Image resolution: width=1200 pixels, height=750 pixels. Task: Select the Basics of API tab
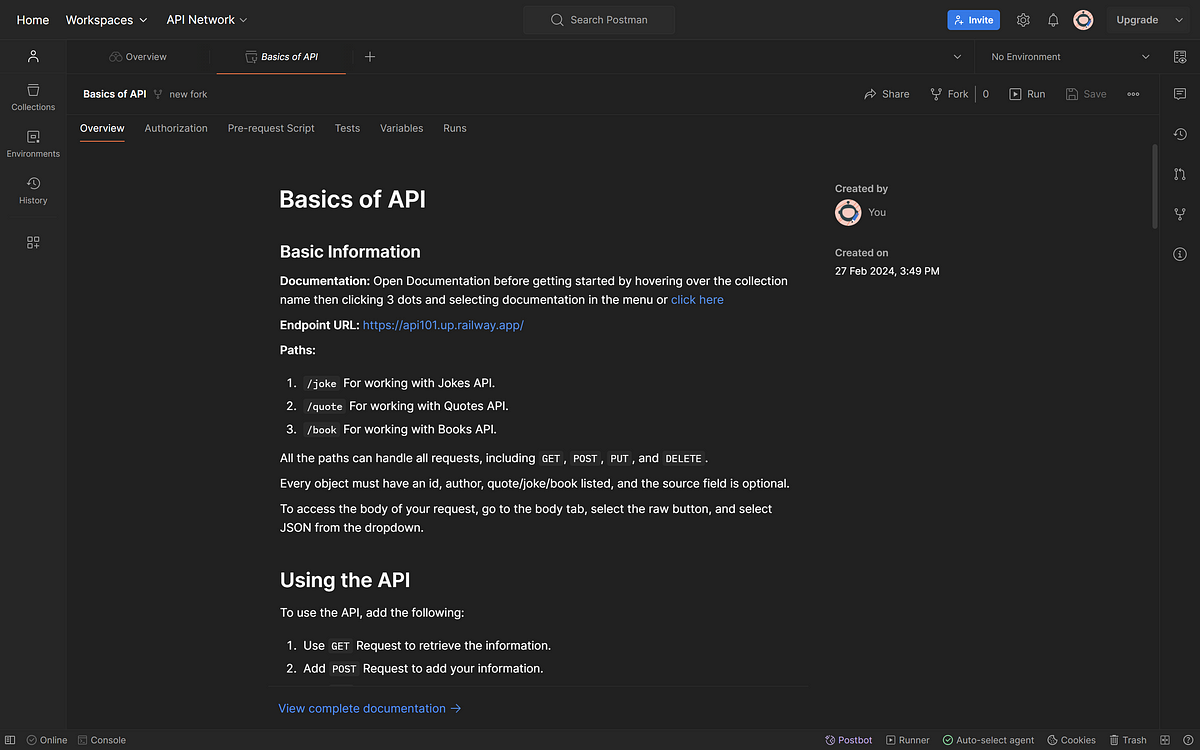click(281, 57)
